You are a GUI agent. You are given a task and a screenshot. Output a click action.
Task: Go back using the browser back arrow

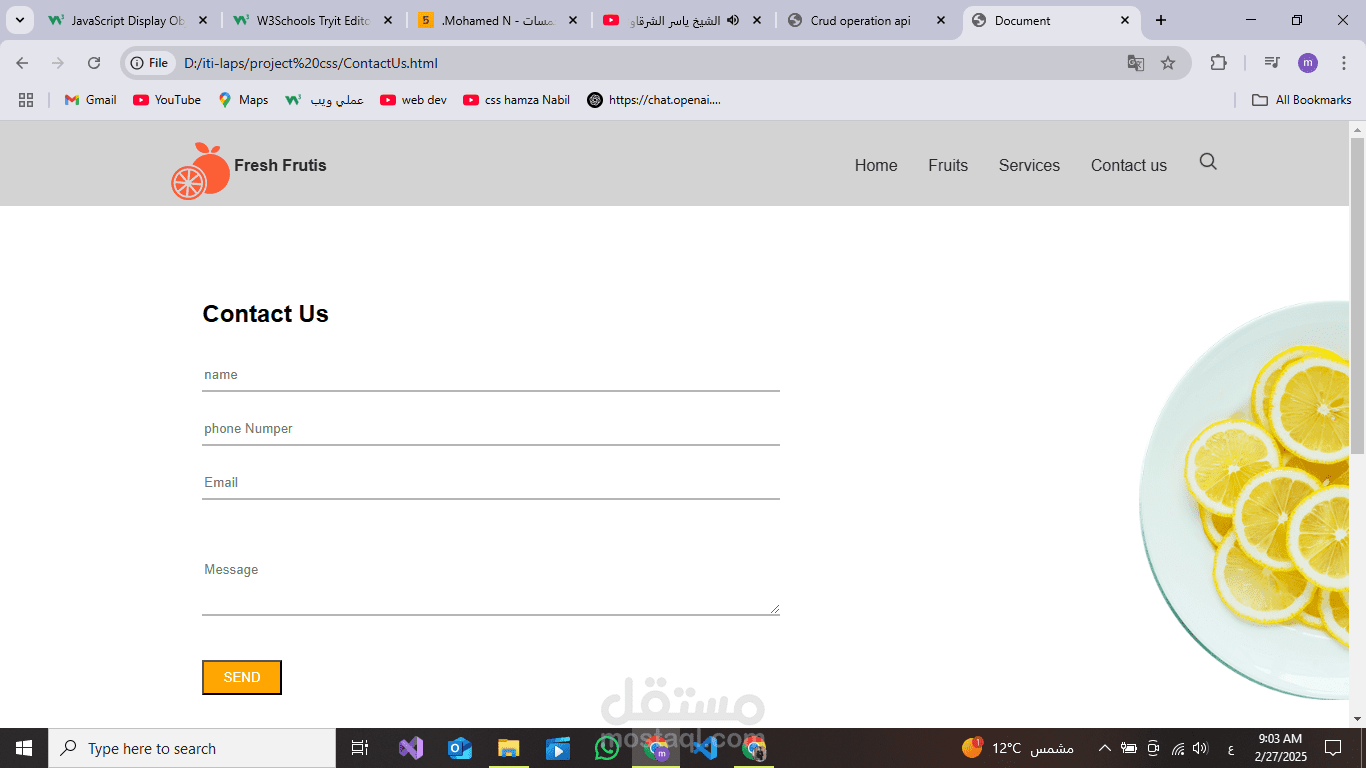pyautogui.click(x=22, y=63)
